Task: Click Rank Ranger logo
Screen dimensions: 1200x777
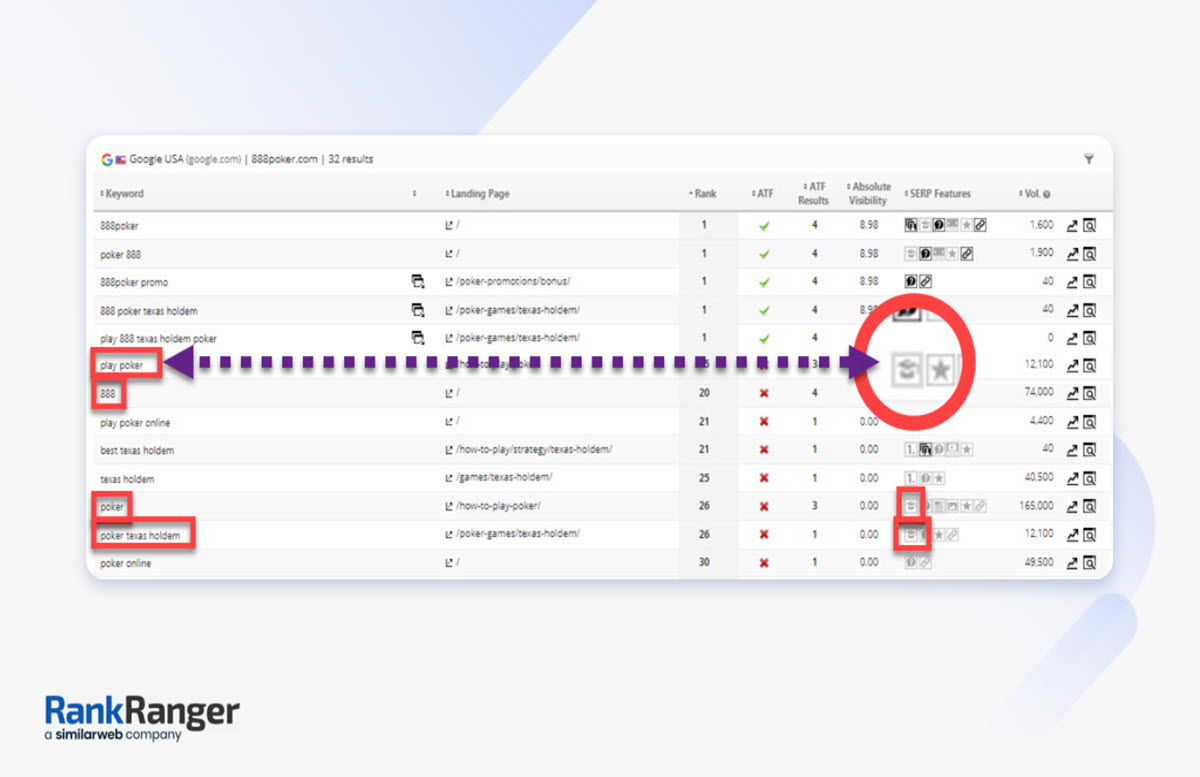Action: [x=142, y=718]
